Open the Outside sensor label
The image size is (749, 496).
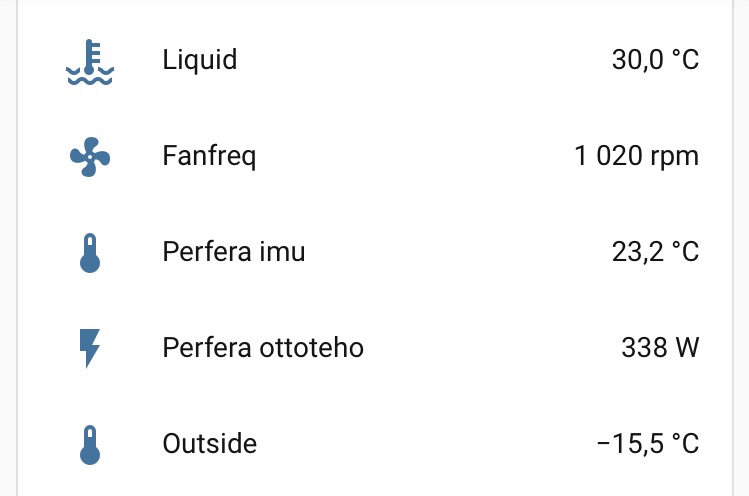(209, 444)
